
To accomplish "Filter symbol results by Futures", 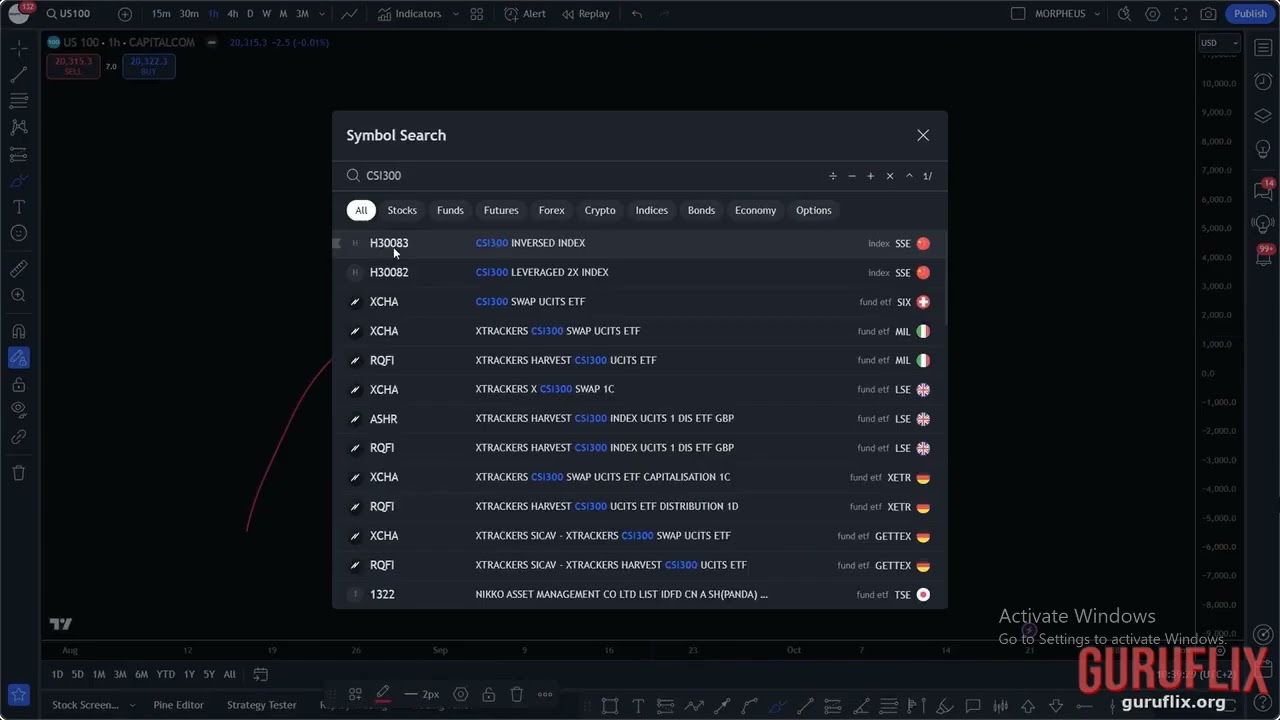I will pos(501,210).
